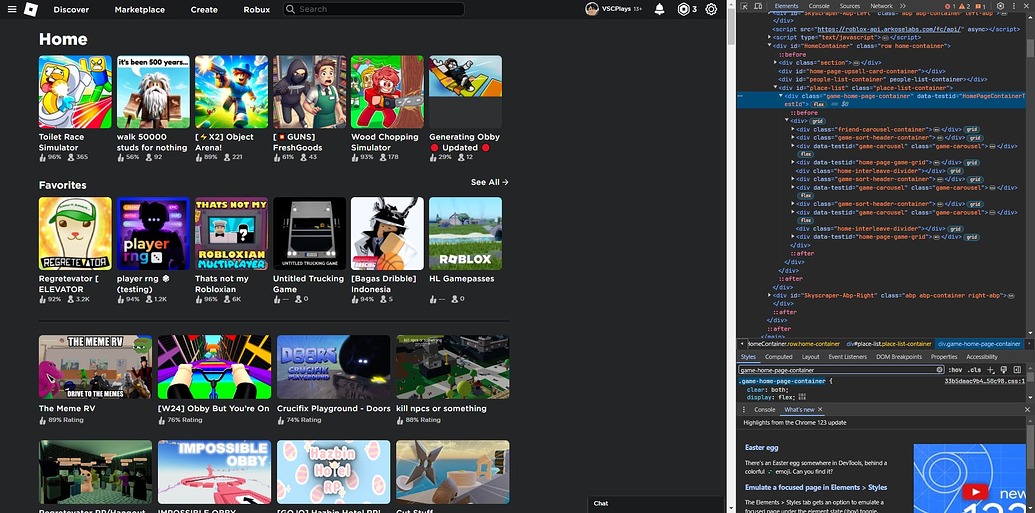The width and height of the screenshot is (1035, 513).
Task: Open the DevTools settings gear
Action: click(1001, 6)
